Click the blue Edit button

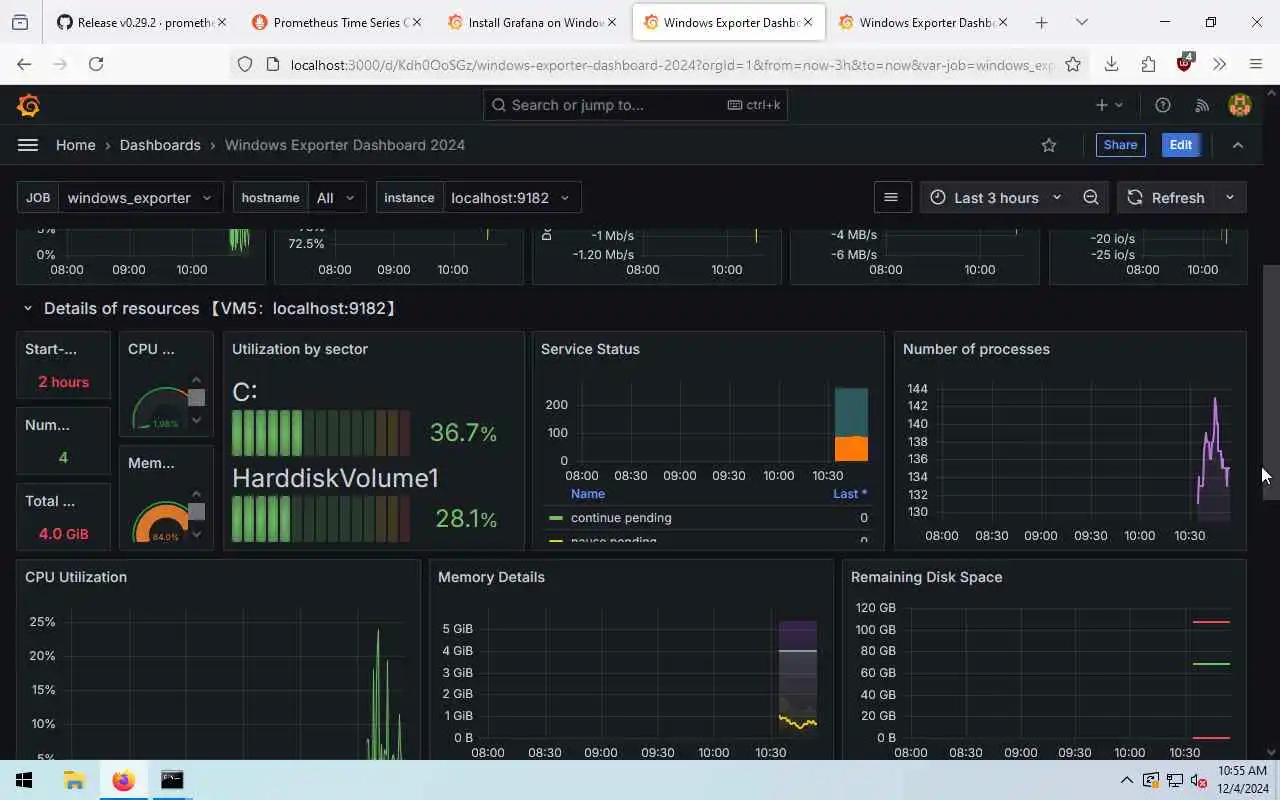[1181, 145]
